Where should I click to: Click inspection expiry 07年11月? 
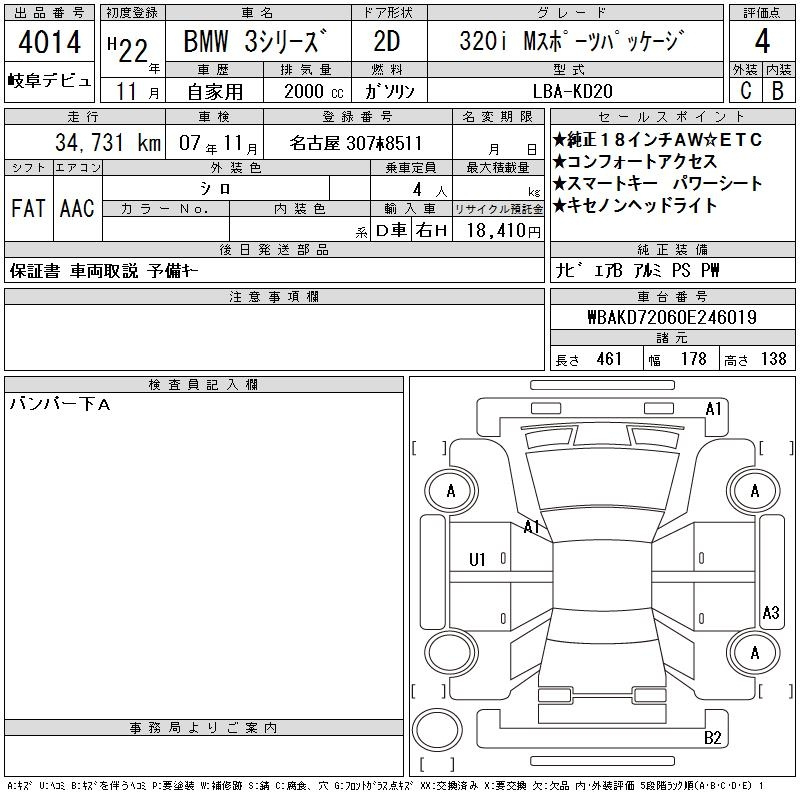tap(218, 143)
